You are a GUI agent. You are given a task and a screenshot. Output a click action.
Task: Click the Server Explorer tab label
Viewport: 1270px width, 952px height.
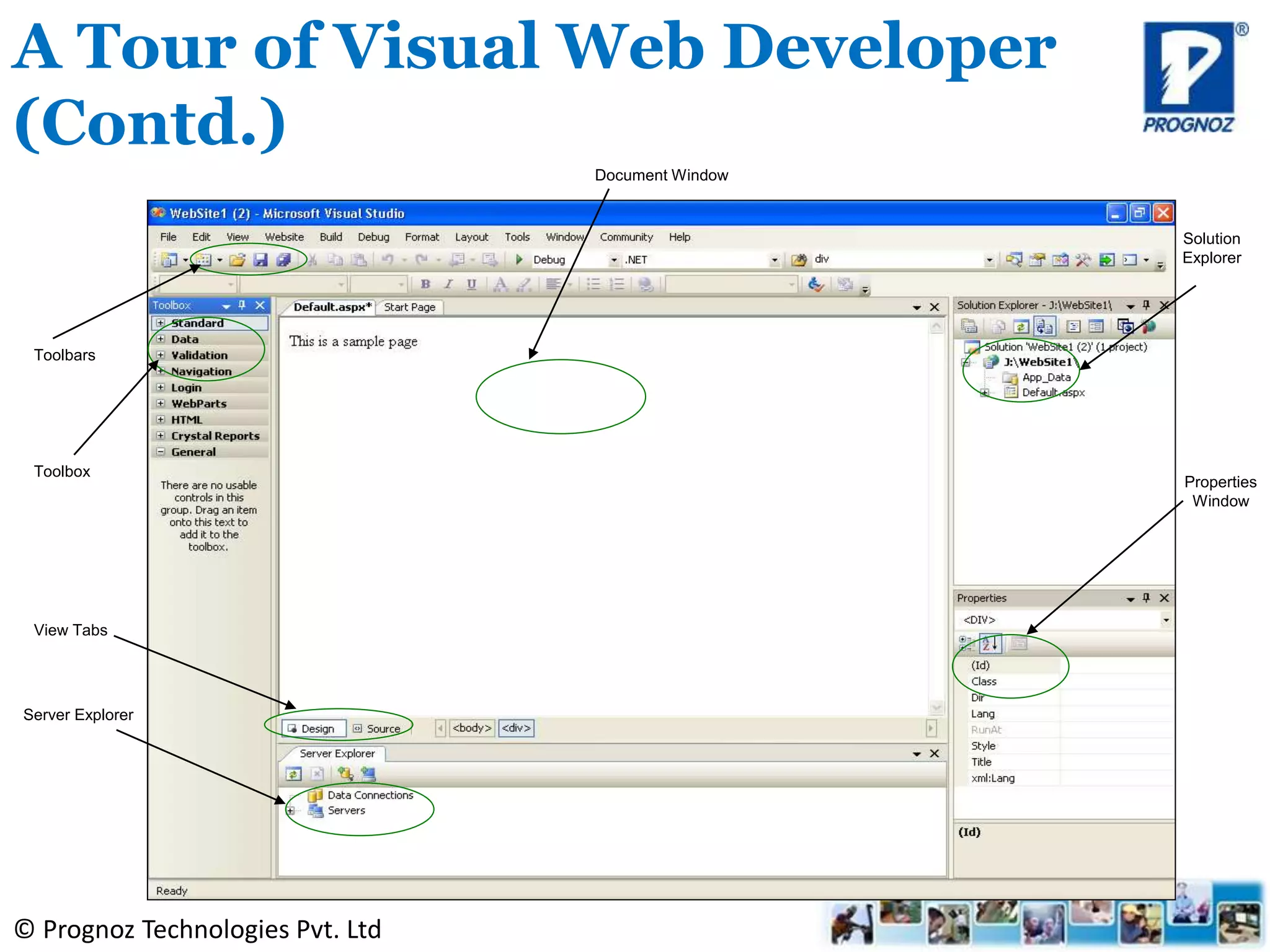(337, 753)
